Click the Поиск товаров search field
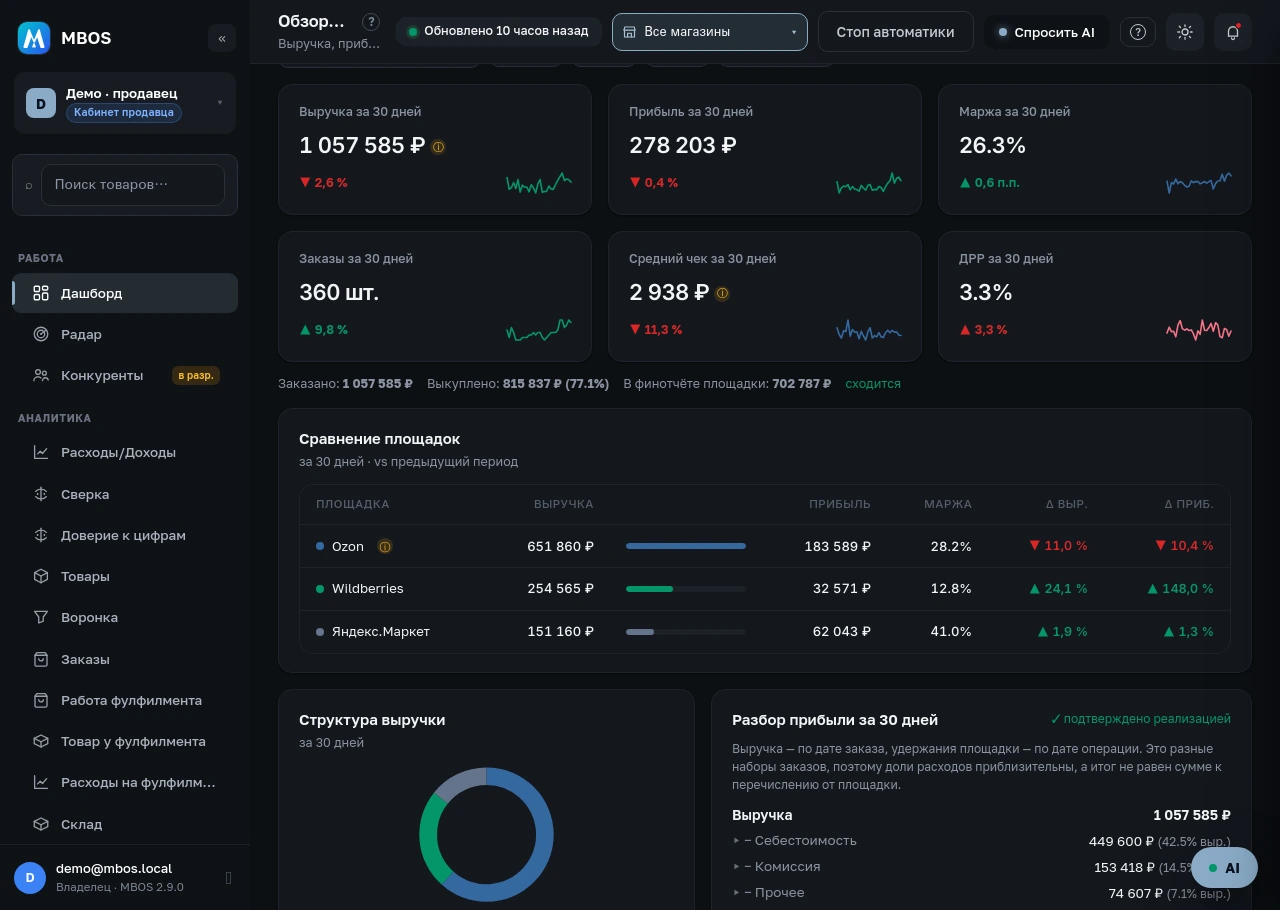Image resolution: width=1280 pixels, height=910 pixels. click(x=133, y=185)
